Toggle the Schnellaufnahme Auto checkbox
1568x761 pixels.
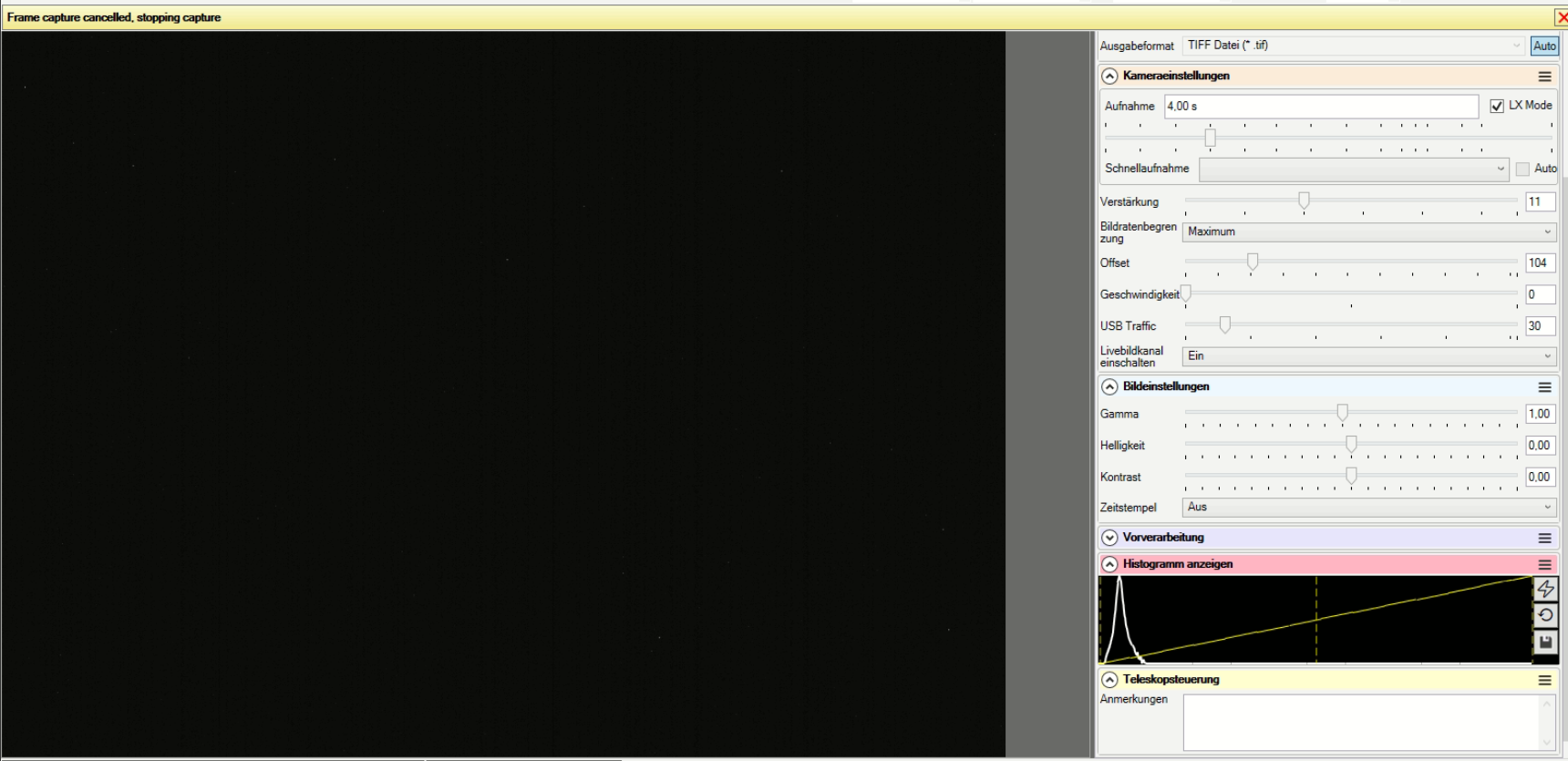tap(1522, 169)
